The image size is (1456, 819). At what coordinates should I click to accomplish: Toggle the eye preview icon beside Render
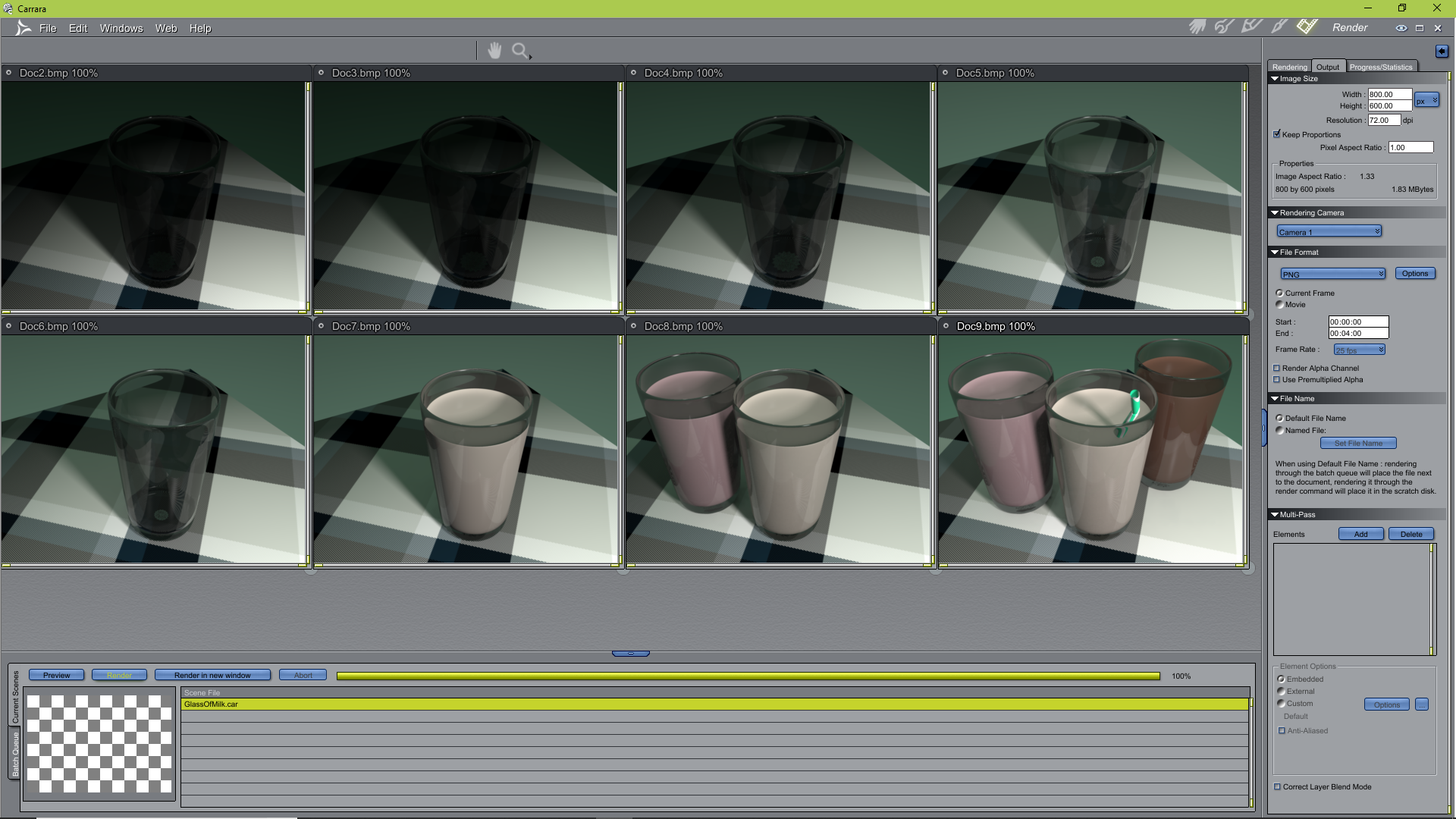[x=1401, y=28]
